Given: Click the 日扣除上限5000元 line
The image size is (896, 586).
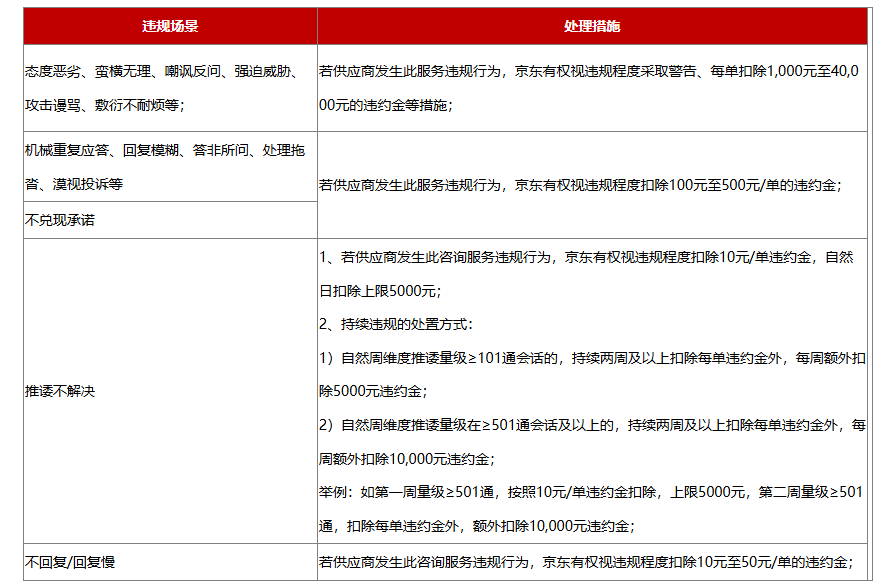Looking at the screenshot, I should click(380, 290).
